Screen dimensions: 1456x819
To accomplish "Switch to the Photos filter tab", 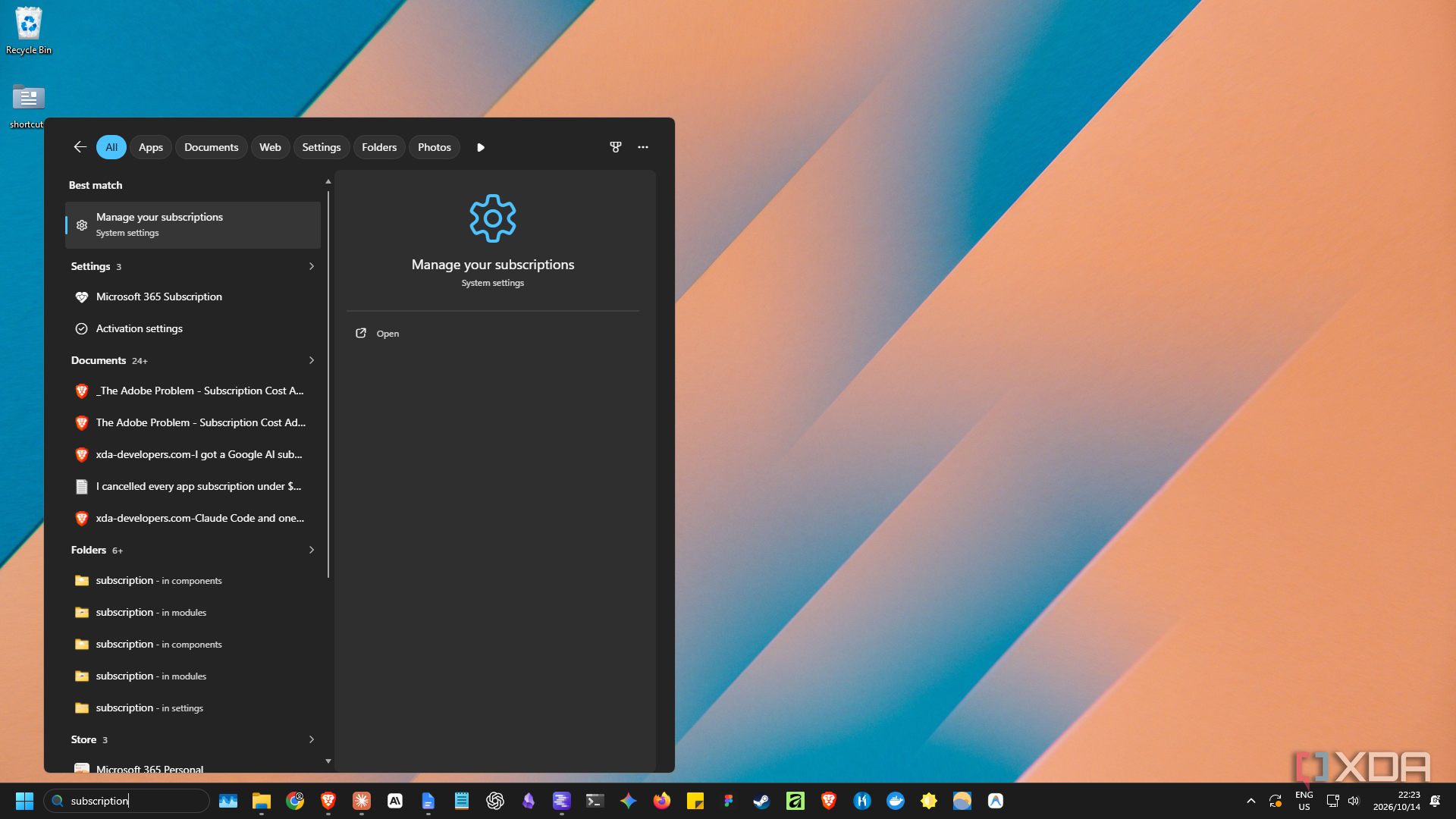I will [435, 147].
